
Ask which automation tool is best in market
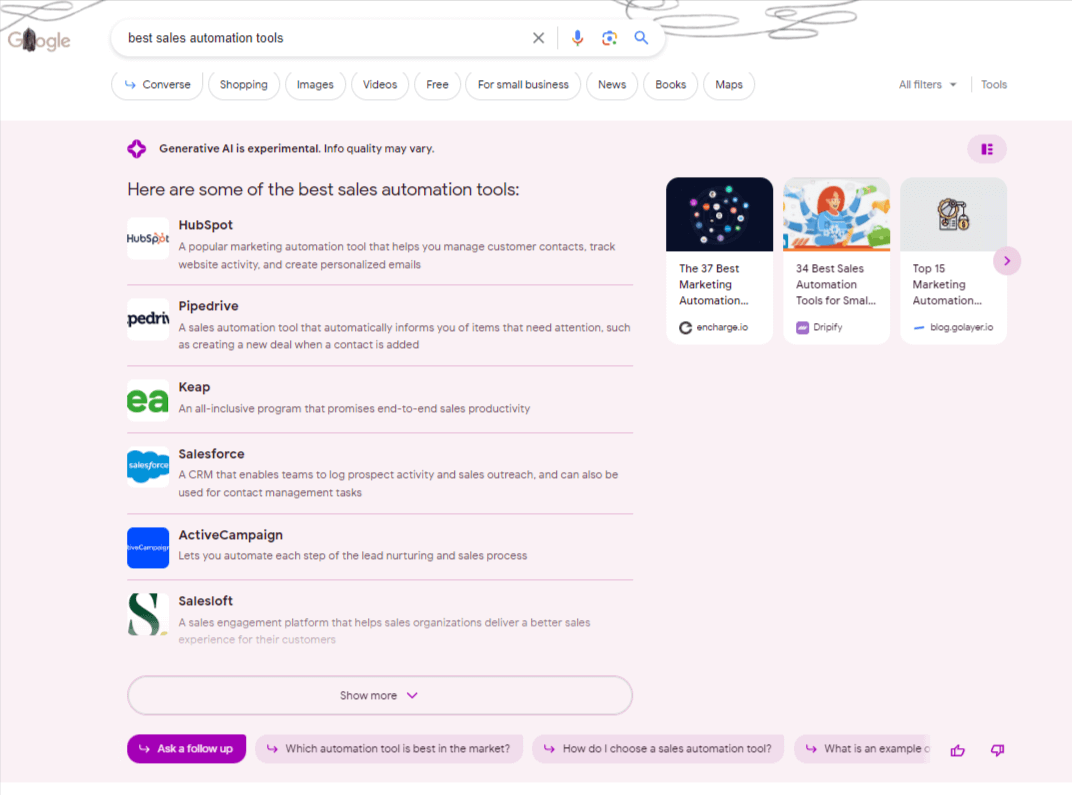click(x=388, y=749)
